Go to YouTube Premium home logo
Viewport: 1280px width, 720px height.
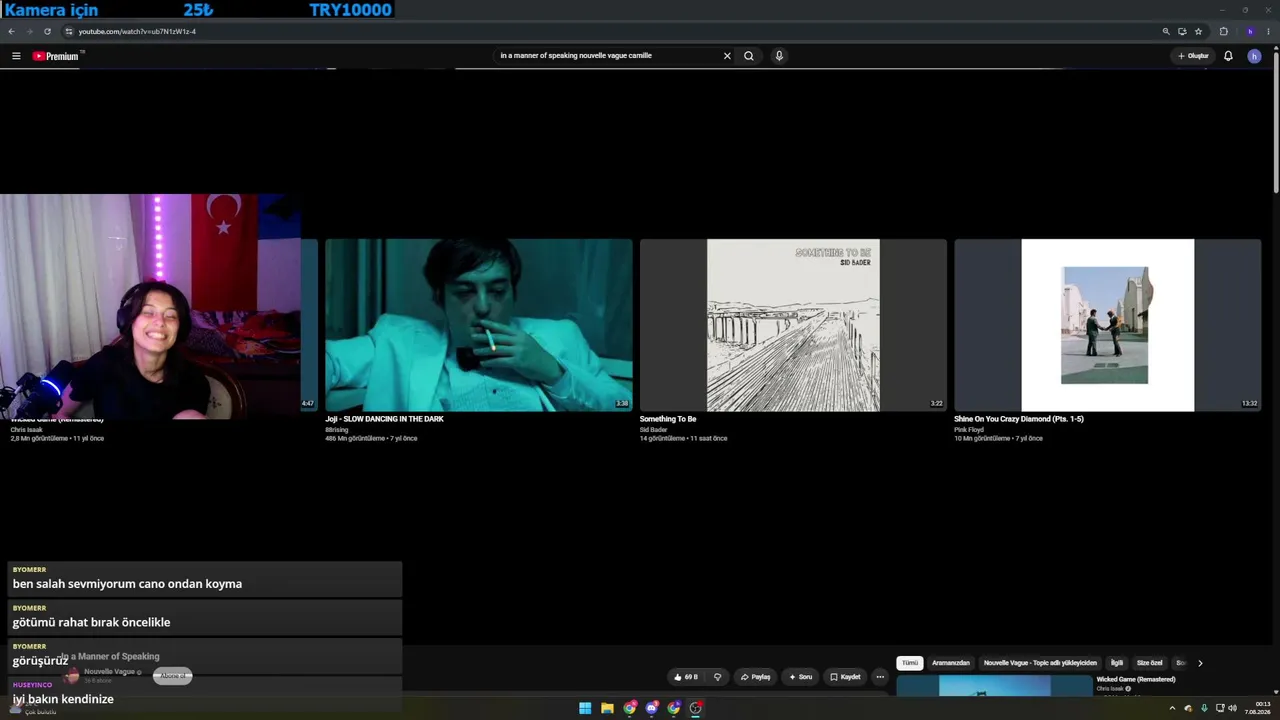55,56
